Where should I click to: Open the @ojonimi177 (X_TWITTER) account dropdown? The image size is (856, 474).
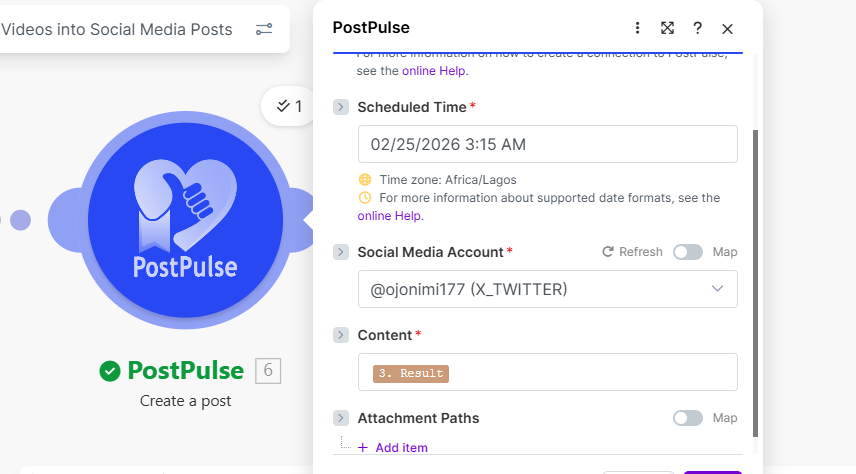point(548,289)
